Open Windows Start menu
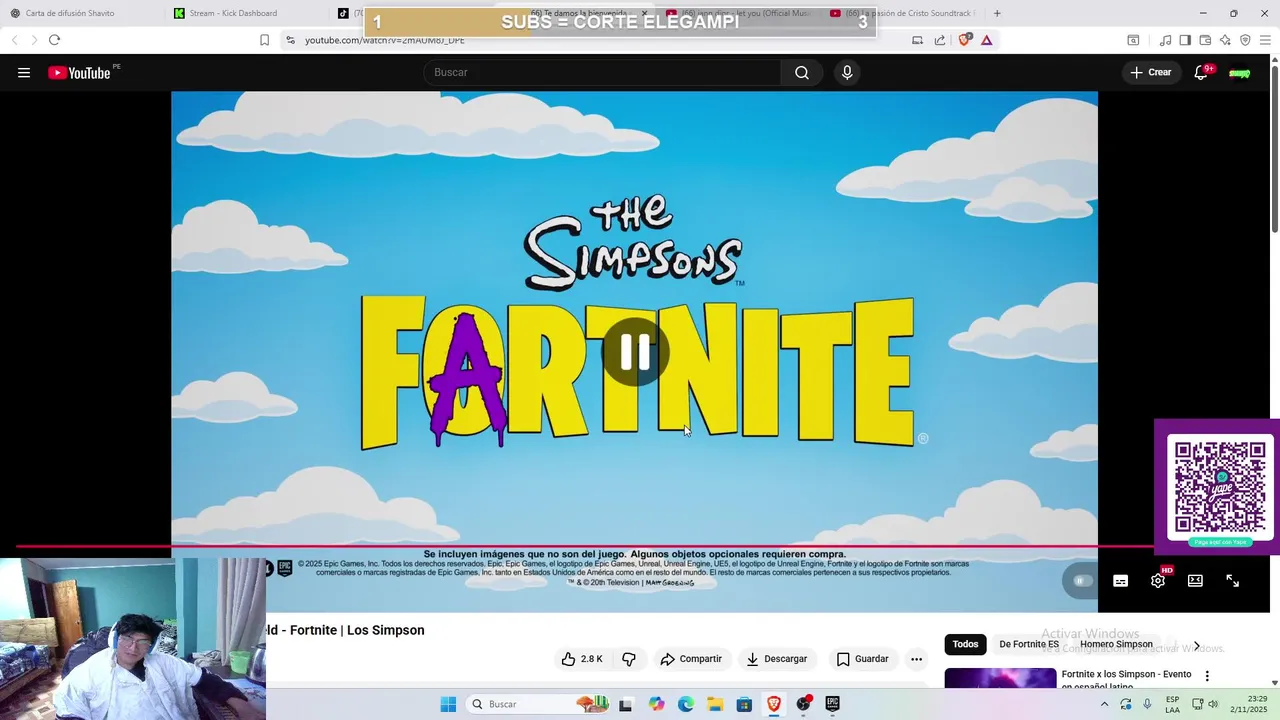 click(x=448, y=704)
